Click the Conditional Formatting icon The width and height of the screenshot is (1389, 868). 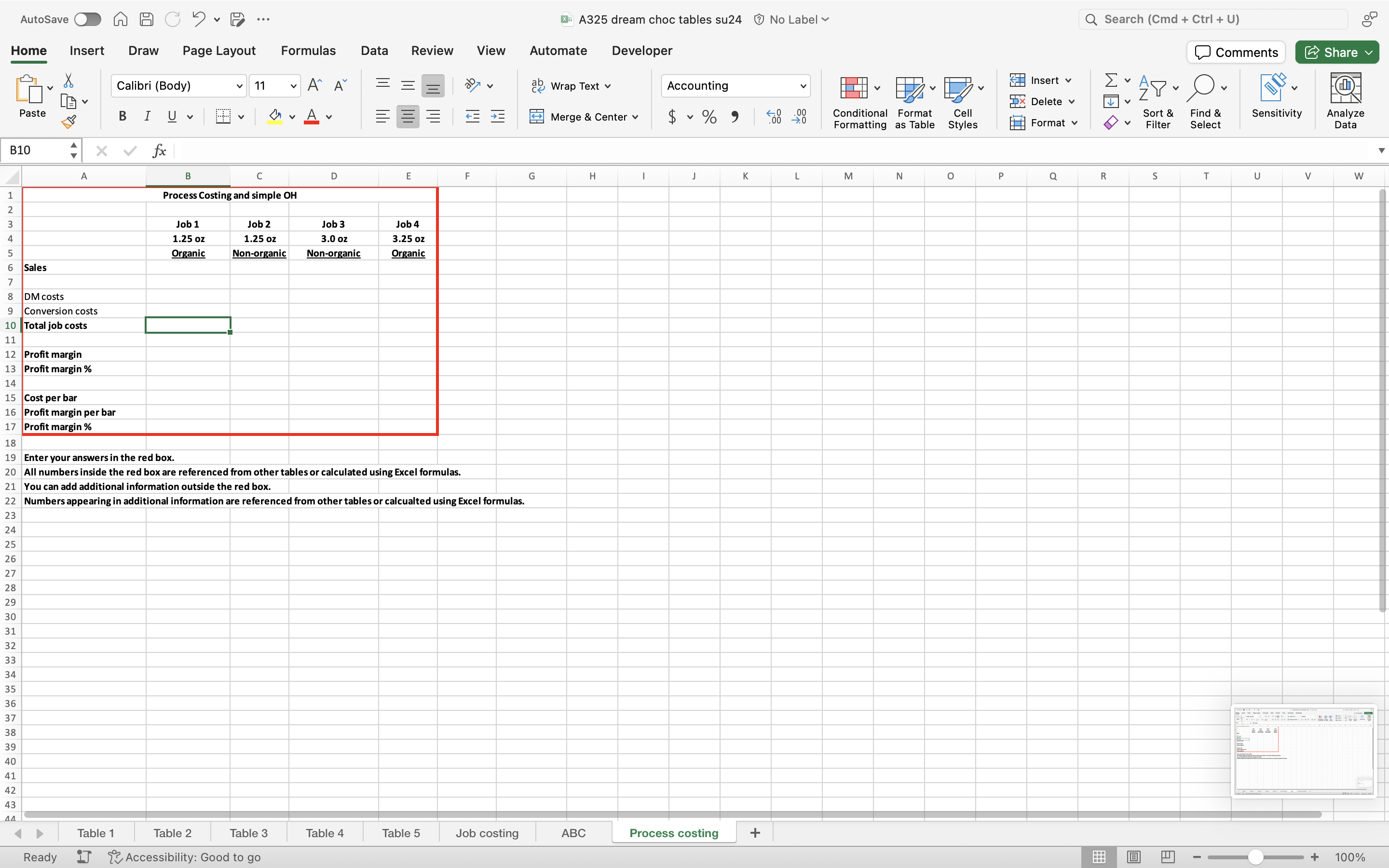point(854,88)
